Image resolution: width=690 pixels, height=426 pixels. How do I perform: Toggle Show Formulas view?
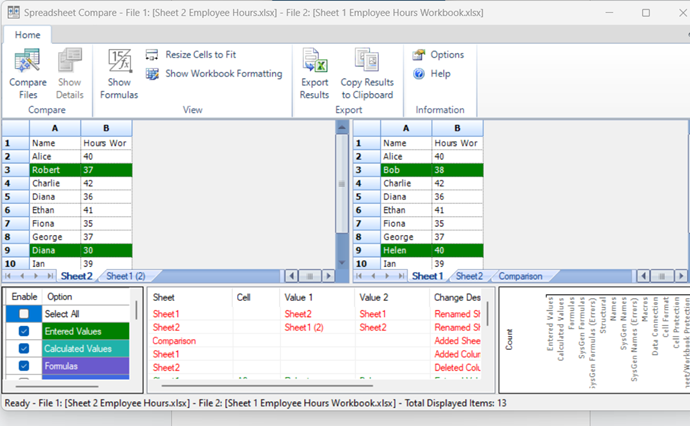coord(119,73)
